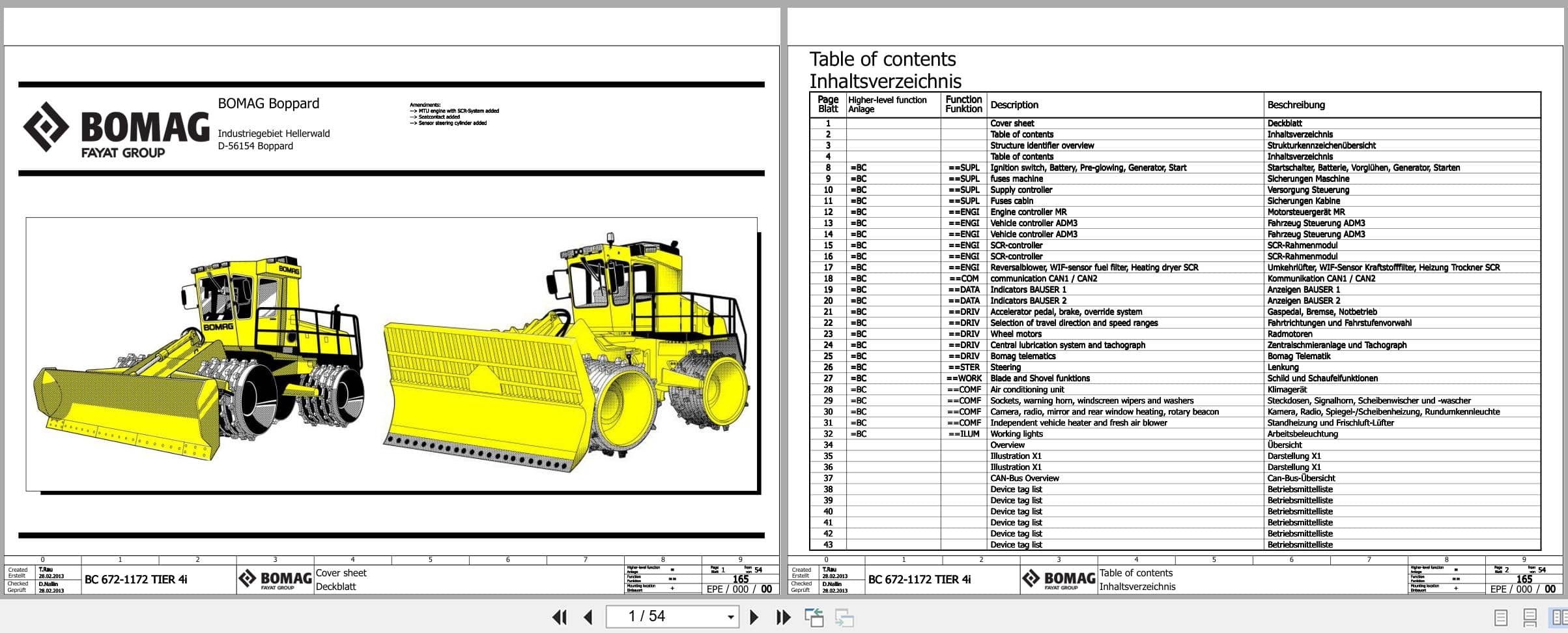Click 'Selection of travel direction and speed ranges'
Screen dimensions: 1568x633
[1074, 323]
